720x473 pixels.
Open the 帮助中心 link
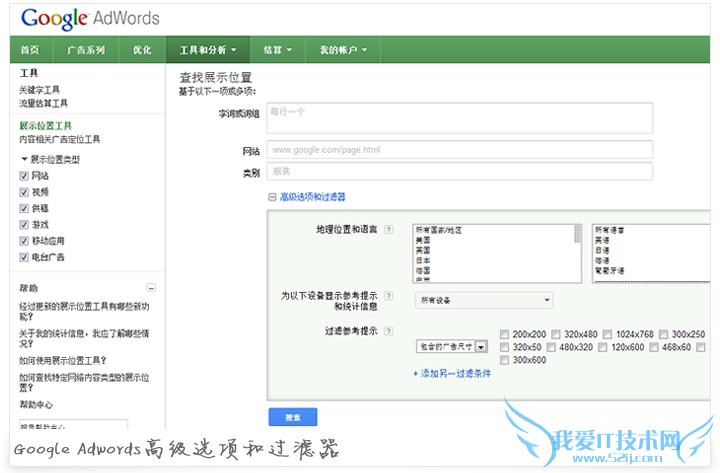point(36,405)
